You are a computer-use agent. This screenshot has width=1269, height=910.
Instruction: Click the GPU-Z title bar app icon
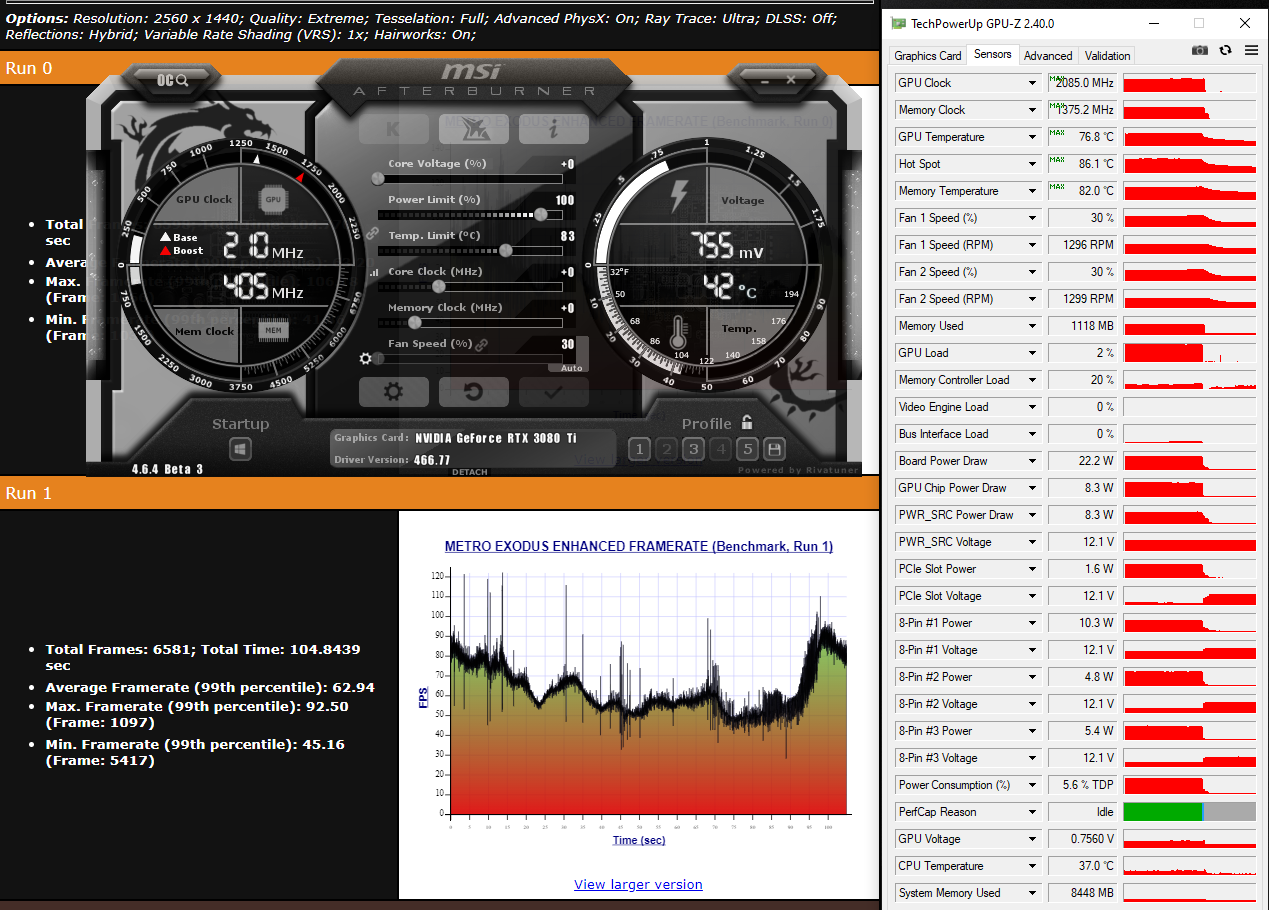tap(898, 23)
